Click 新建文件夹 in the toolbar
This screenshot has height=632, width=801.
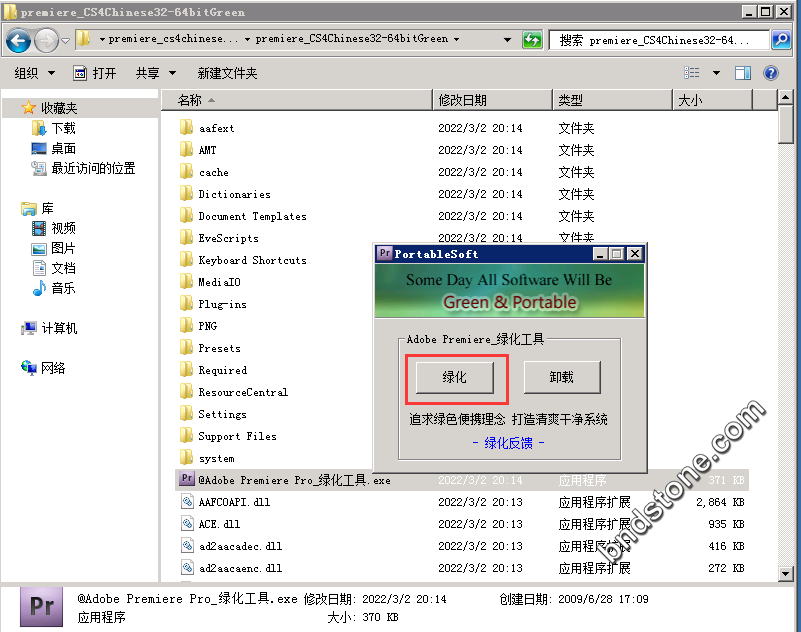[x=227, y=73]
